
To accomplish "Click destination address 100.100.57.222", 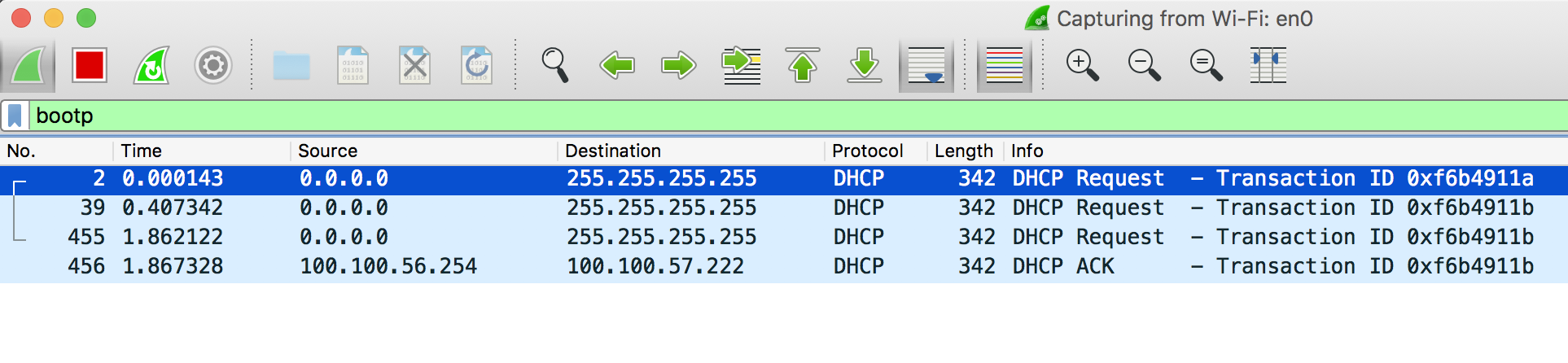I will pos(655,267).
